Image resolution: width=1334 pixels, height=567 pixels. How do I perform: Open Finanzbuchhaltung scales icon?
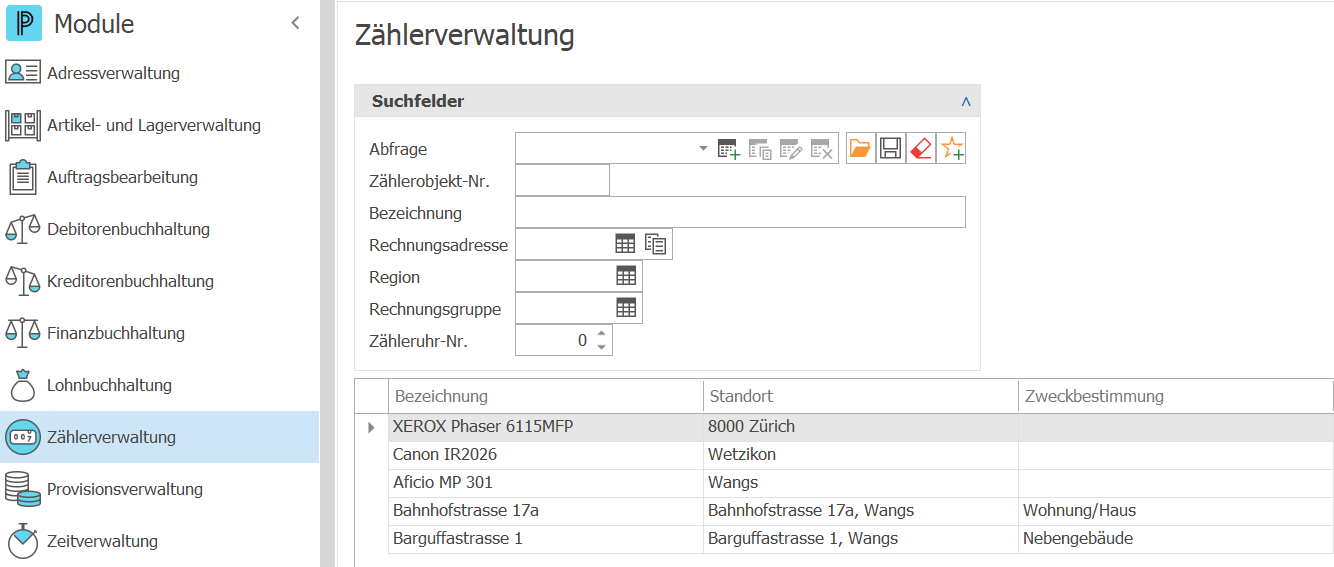pyautogui.click(x=23, y=333)
